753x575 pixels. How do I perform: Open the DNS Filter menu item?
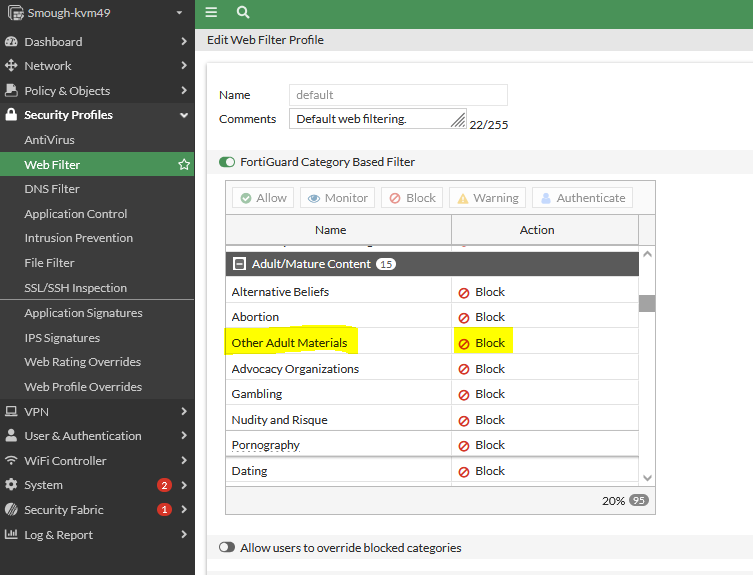[52, 189]
